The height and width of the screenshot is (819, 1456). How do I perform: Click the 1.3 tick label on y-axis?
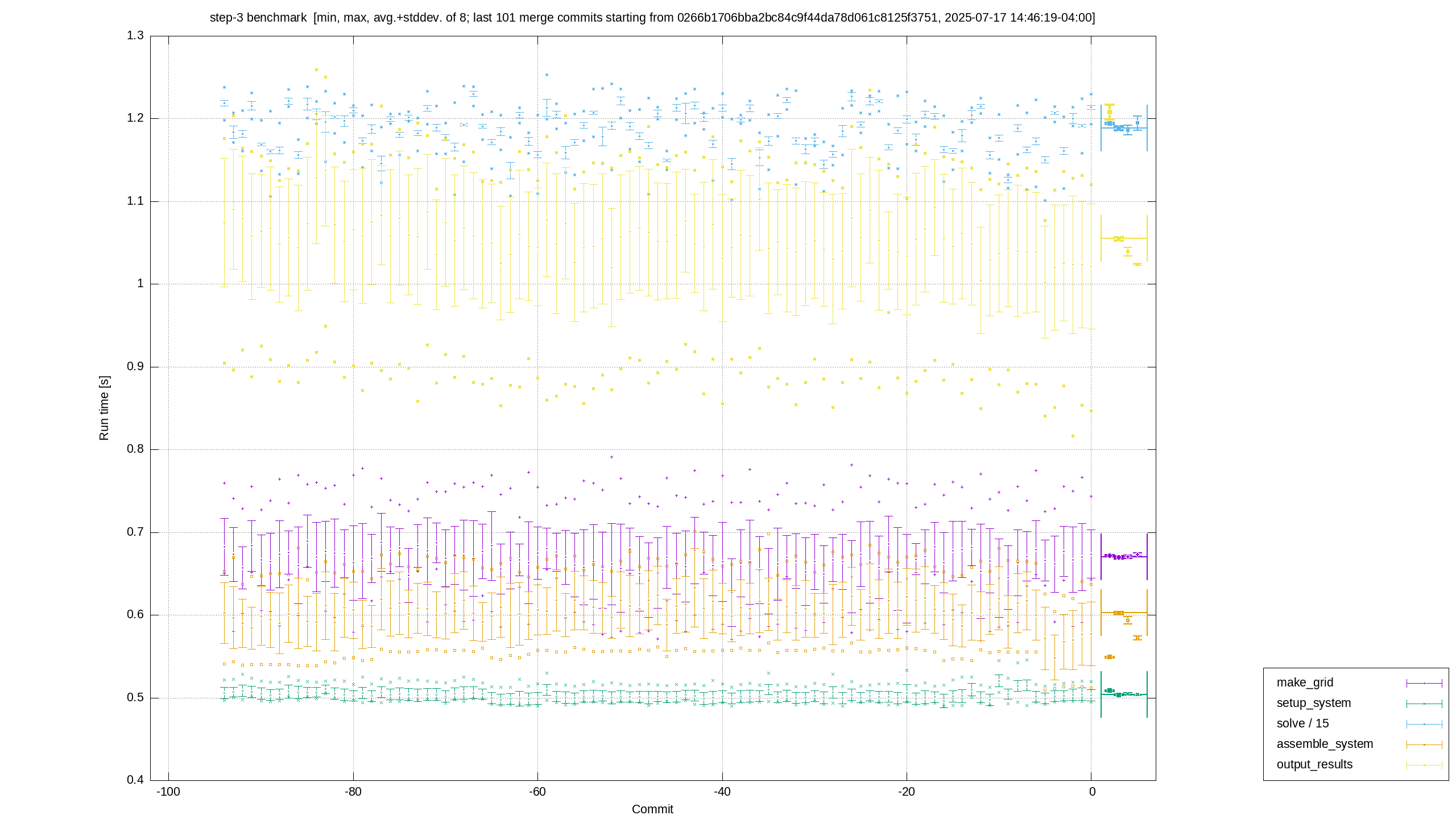135,36
